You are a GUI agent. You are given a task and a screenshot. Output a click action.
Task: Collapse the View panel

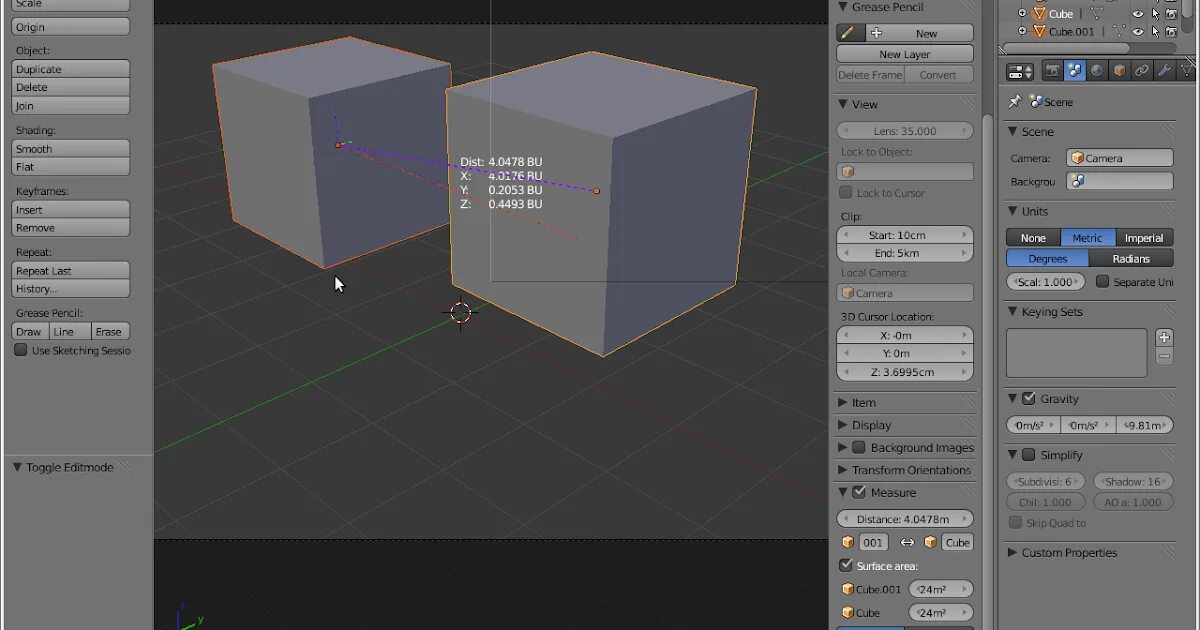[x=843, y=104]
